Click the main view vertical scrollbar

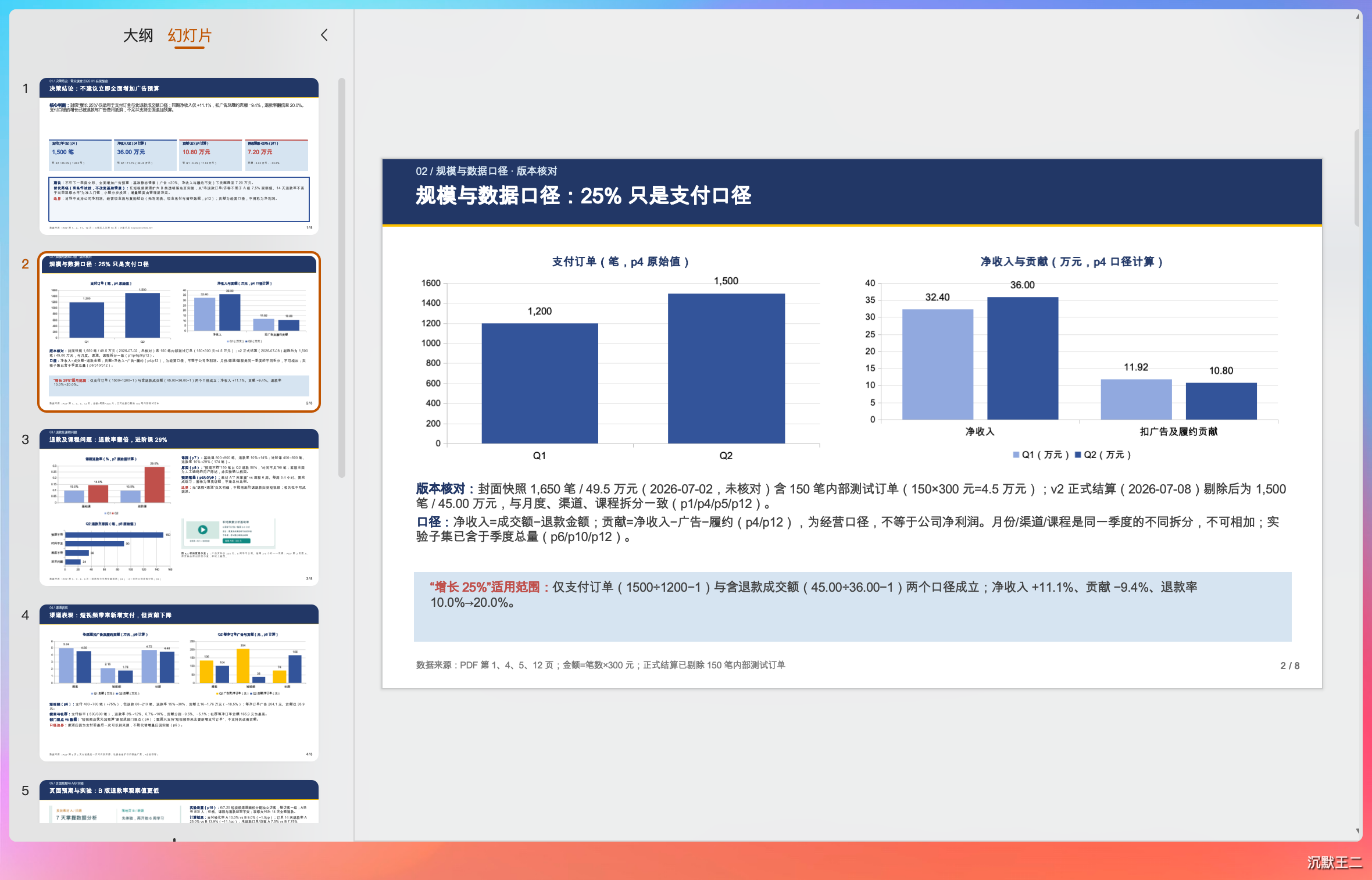point(1357,177)
